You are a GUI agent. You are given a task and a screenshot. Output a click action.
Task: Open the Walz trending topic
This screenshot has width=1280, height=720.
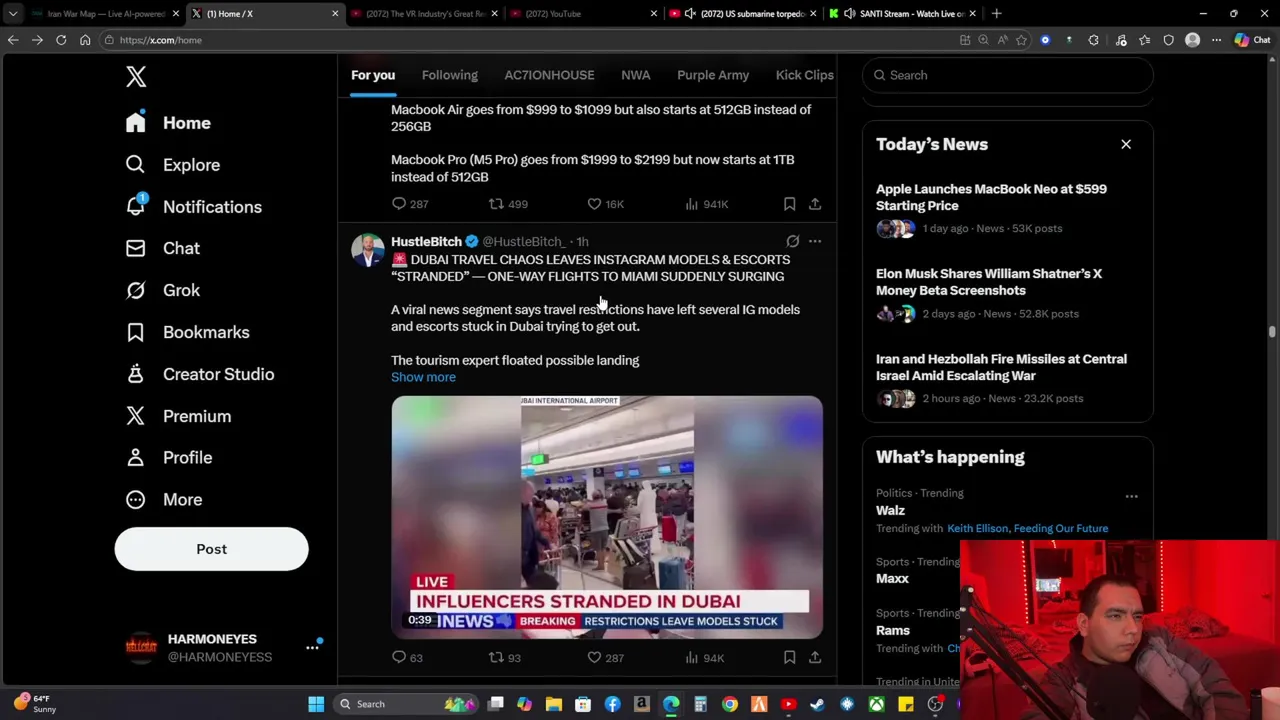[890, 510]
